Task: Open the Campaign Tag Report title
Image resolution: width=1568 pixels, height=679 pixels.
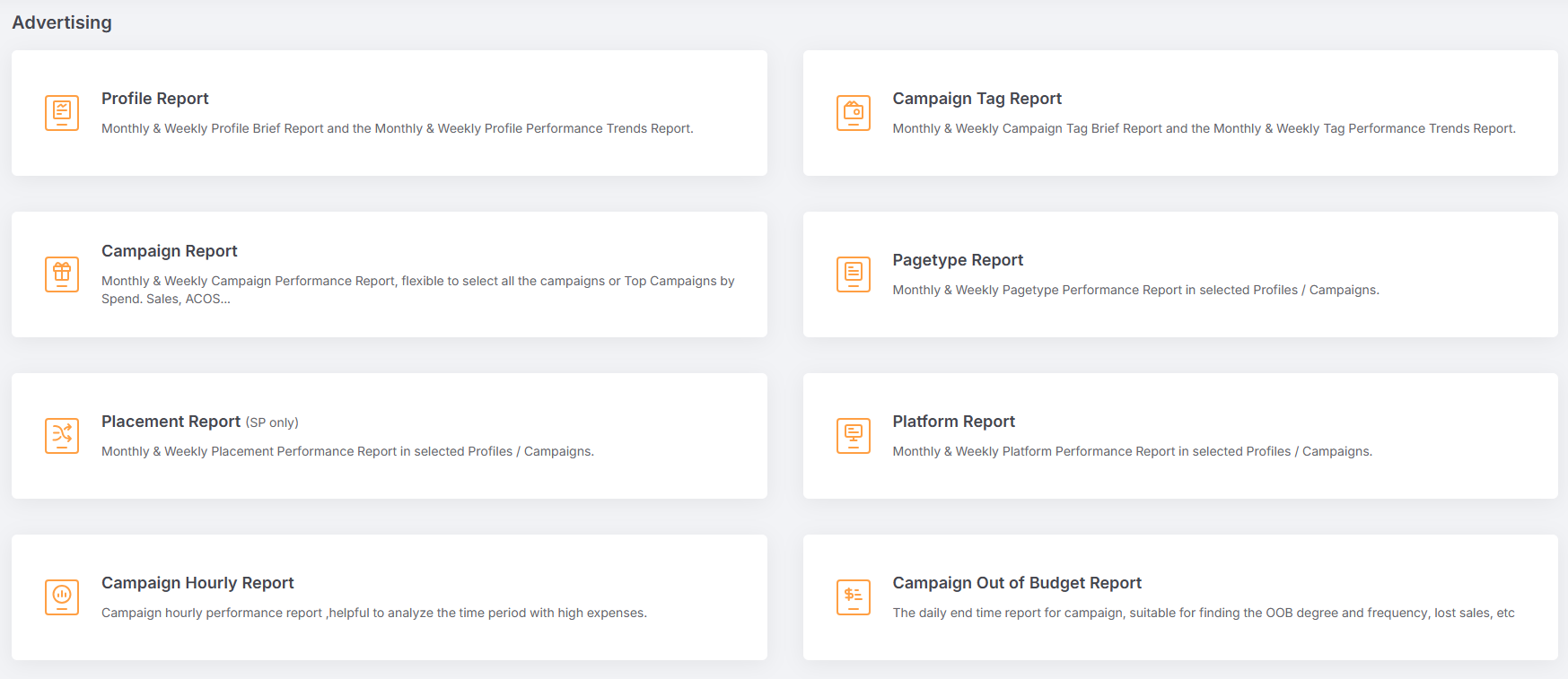Action: 977,99
